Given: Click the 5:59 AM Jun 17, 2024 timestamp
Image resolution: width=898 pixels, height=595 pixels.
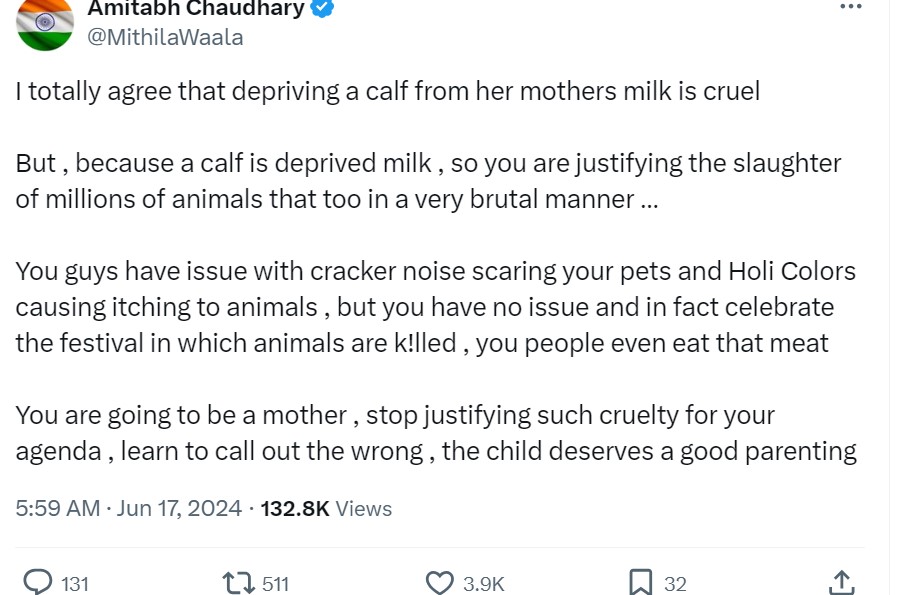Looking at the screenshot, I should 128,508.
